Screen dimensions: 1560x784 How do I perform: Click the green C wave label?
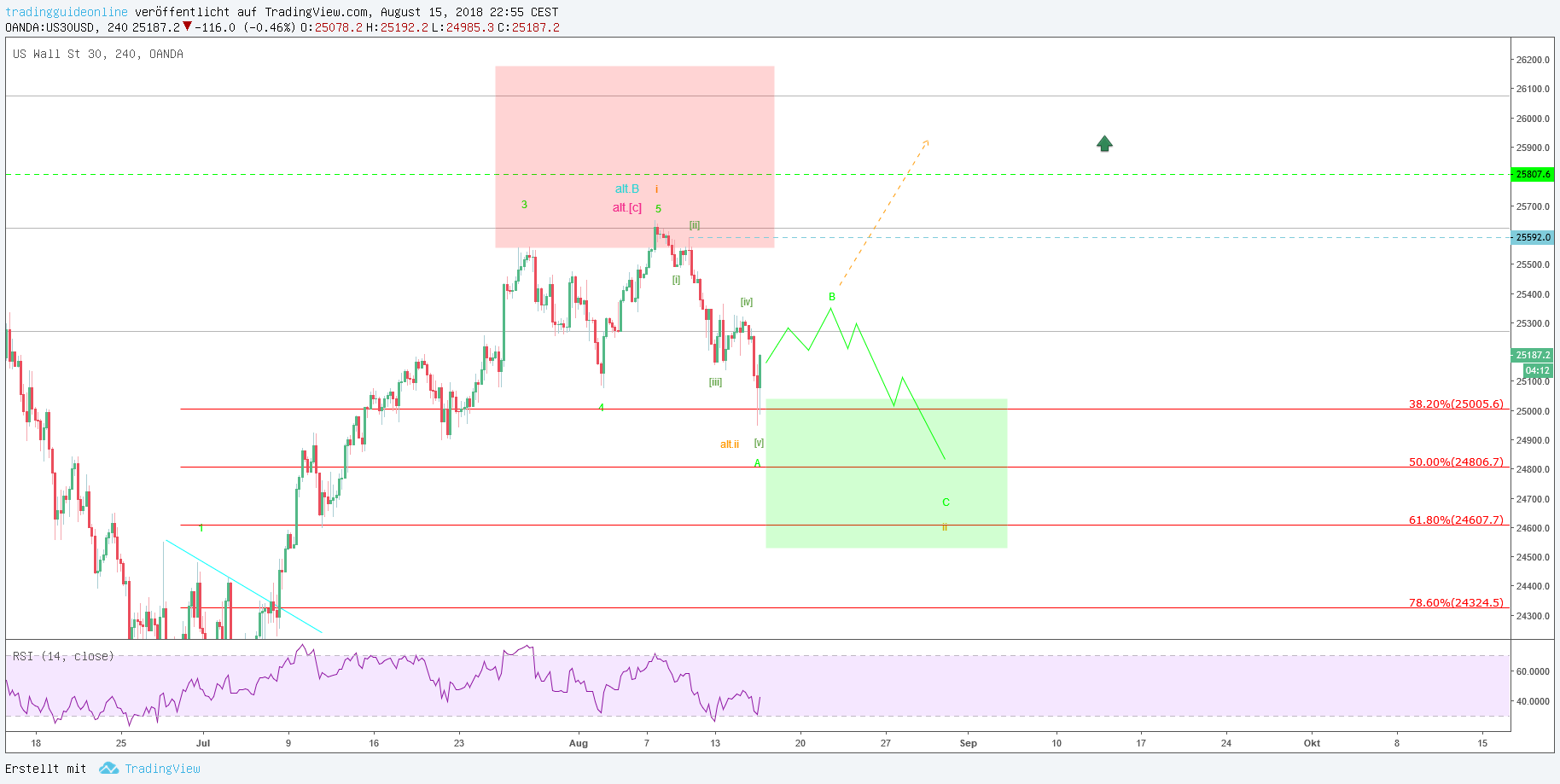pyautogui.click(x=946, y=502)
